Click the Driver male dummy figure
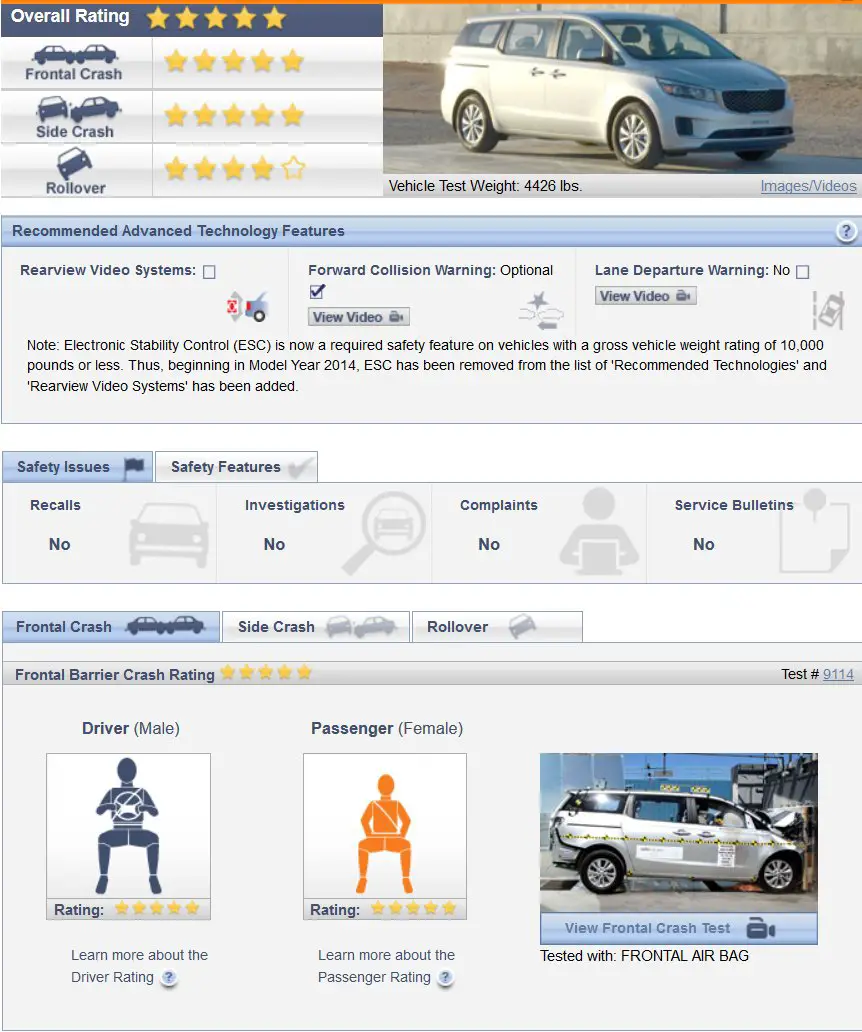The image size is (862, 1032). click(128, 825)
